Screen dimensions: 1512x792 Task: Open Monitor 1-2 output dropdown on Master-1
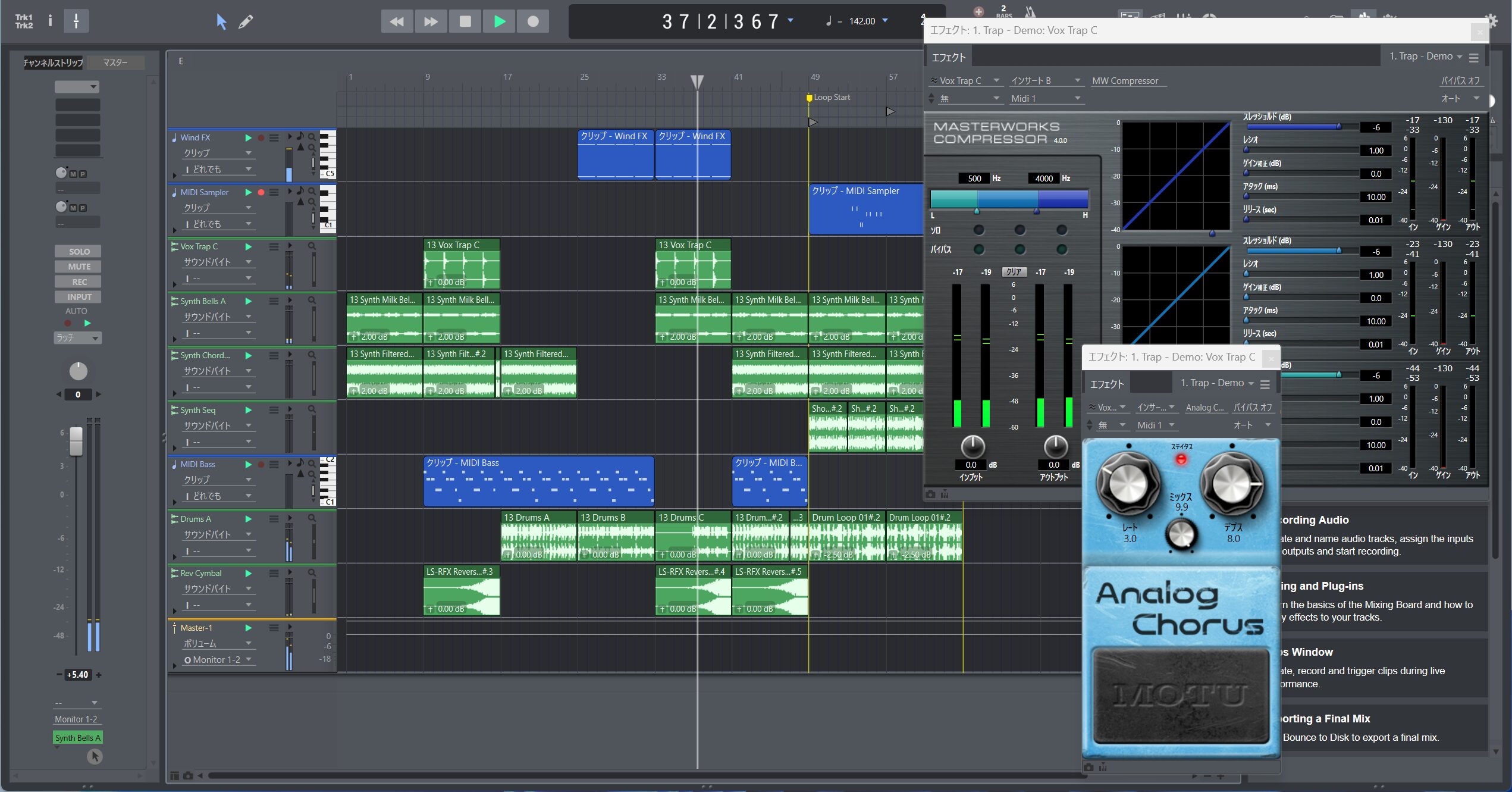tap(218, 659)
